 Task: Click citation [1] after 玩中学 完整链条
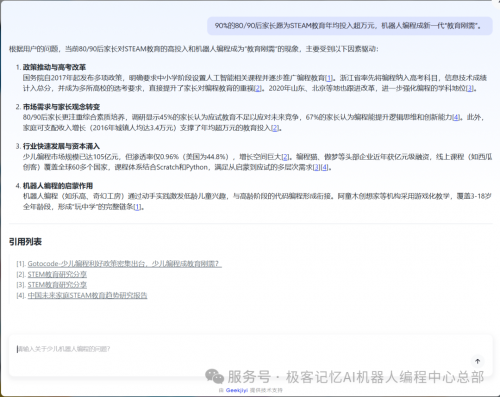coord(137,207)
